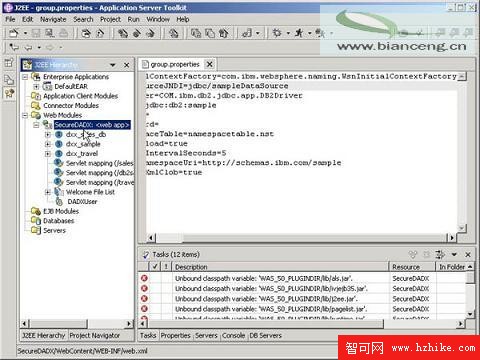Close the Tasks view
The height and width of the screenshot is (360, 480).
tap(468, 255)
